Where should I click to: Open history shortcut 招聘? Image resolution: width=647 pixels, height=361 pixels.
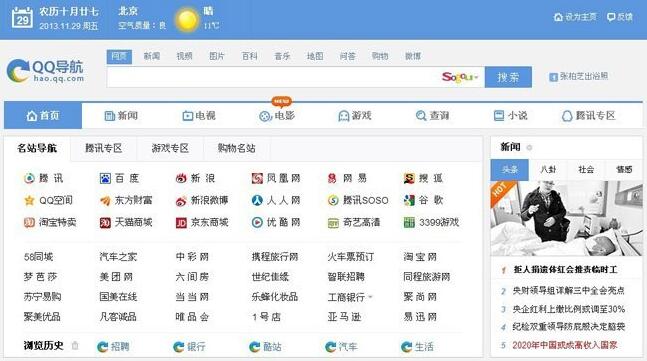pyautogui.click(x=113, y=347)
